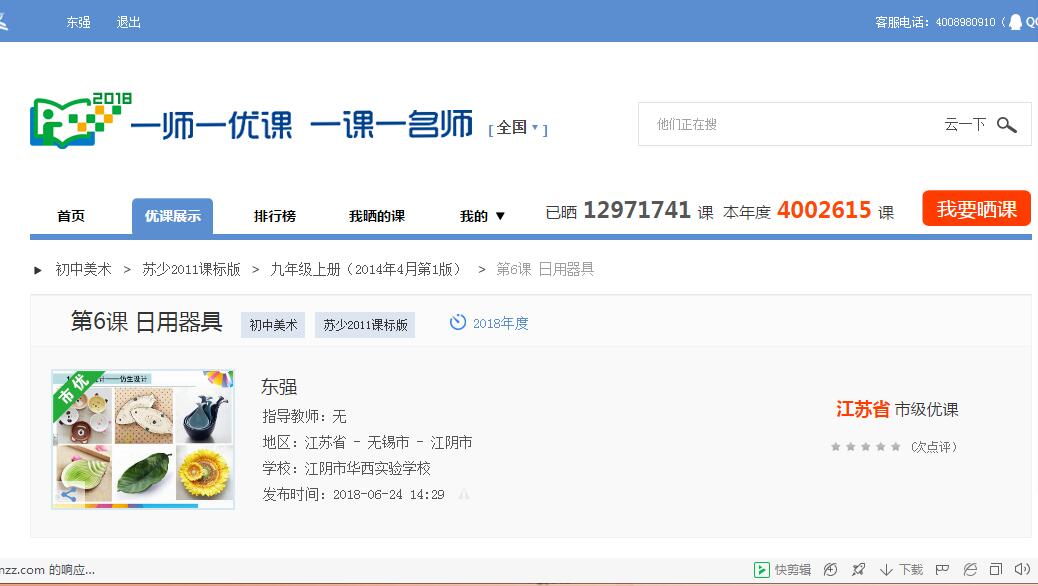The height and width of the screenshot is (586, 1038).
Task: Open the 快剪辑 video clip tool
Action: tap(782, 570)
